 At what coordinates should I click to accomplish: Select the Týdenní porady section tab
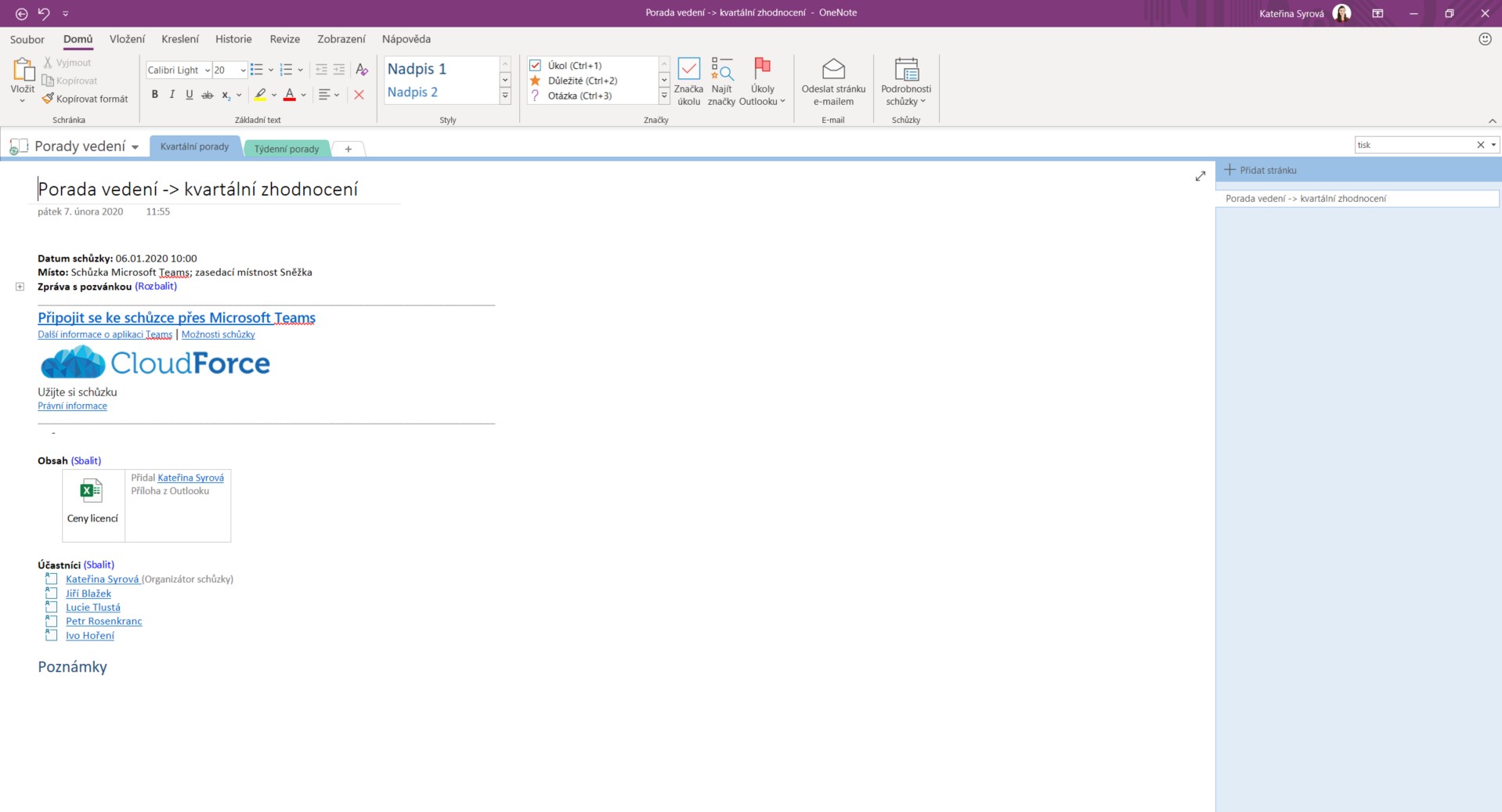[x=287, y=149]
